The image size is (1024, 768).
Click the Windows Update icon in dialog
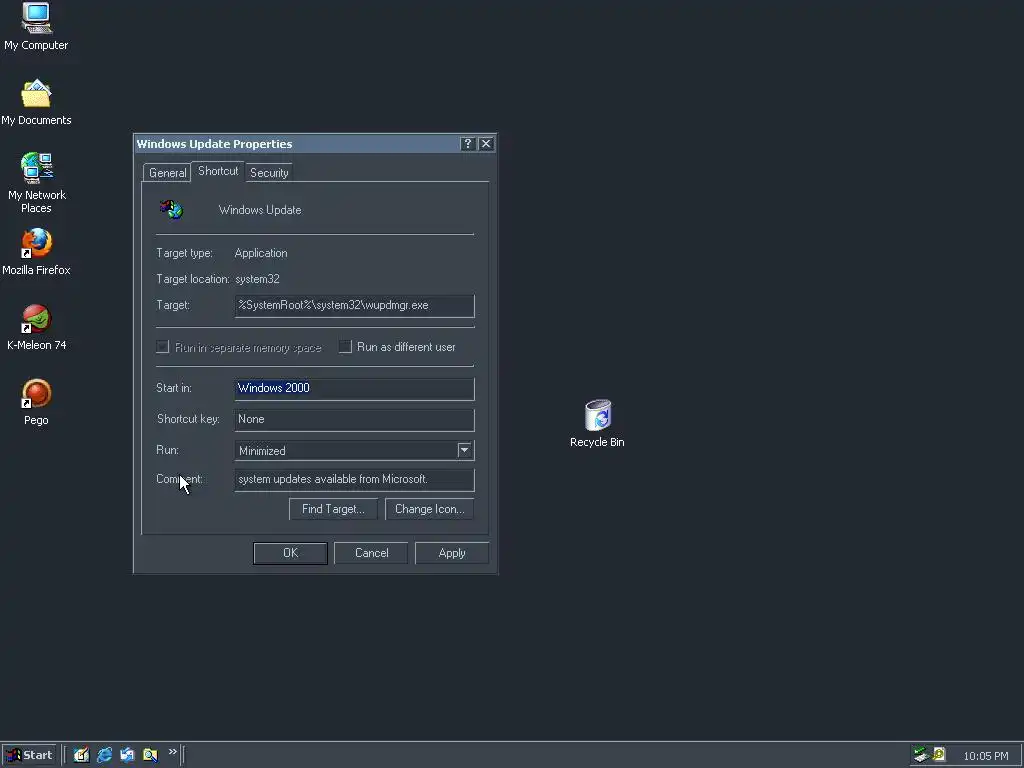172,210
